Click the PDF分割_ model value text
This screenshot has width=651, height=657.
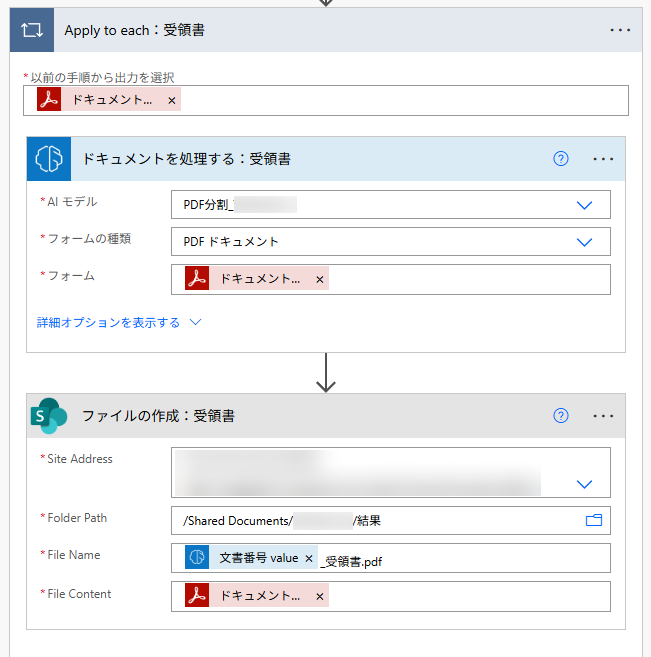[x=208, y=205]
